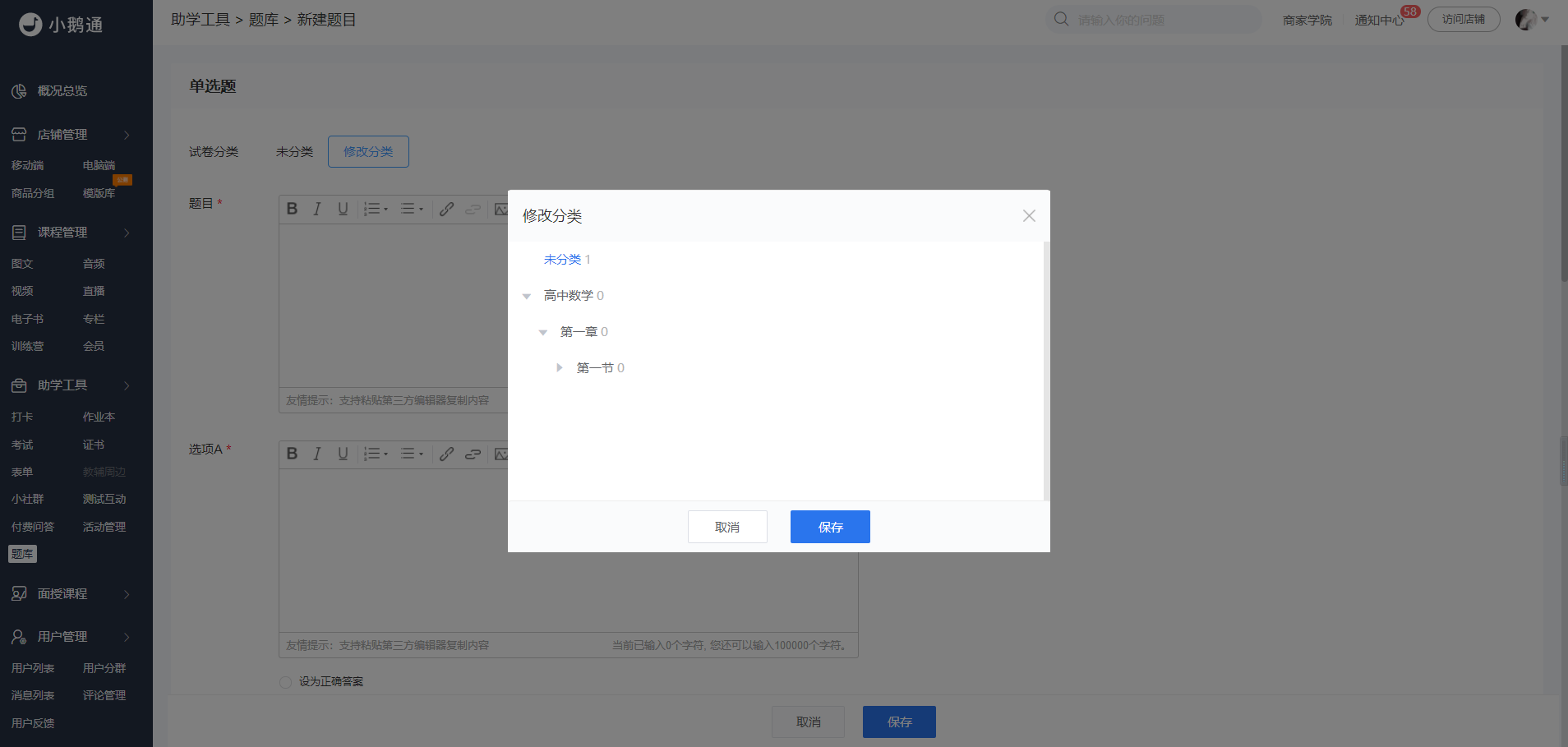Click Bold icon in 题目 editor toolbar

click(x=292, y=209)
